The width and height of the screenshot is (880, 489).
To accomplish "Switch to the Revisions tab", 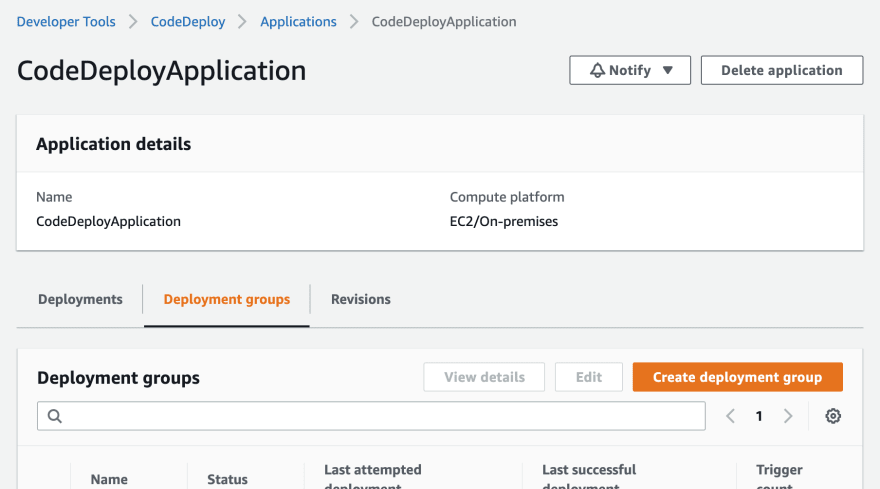I will point(361,299).
